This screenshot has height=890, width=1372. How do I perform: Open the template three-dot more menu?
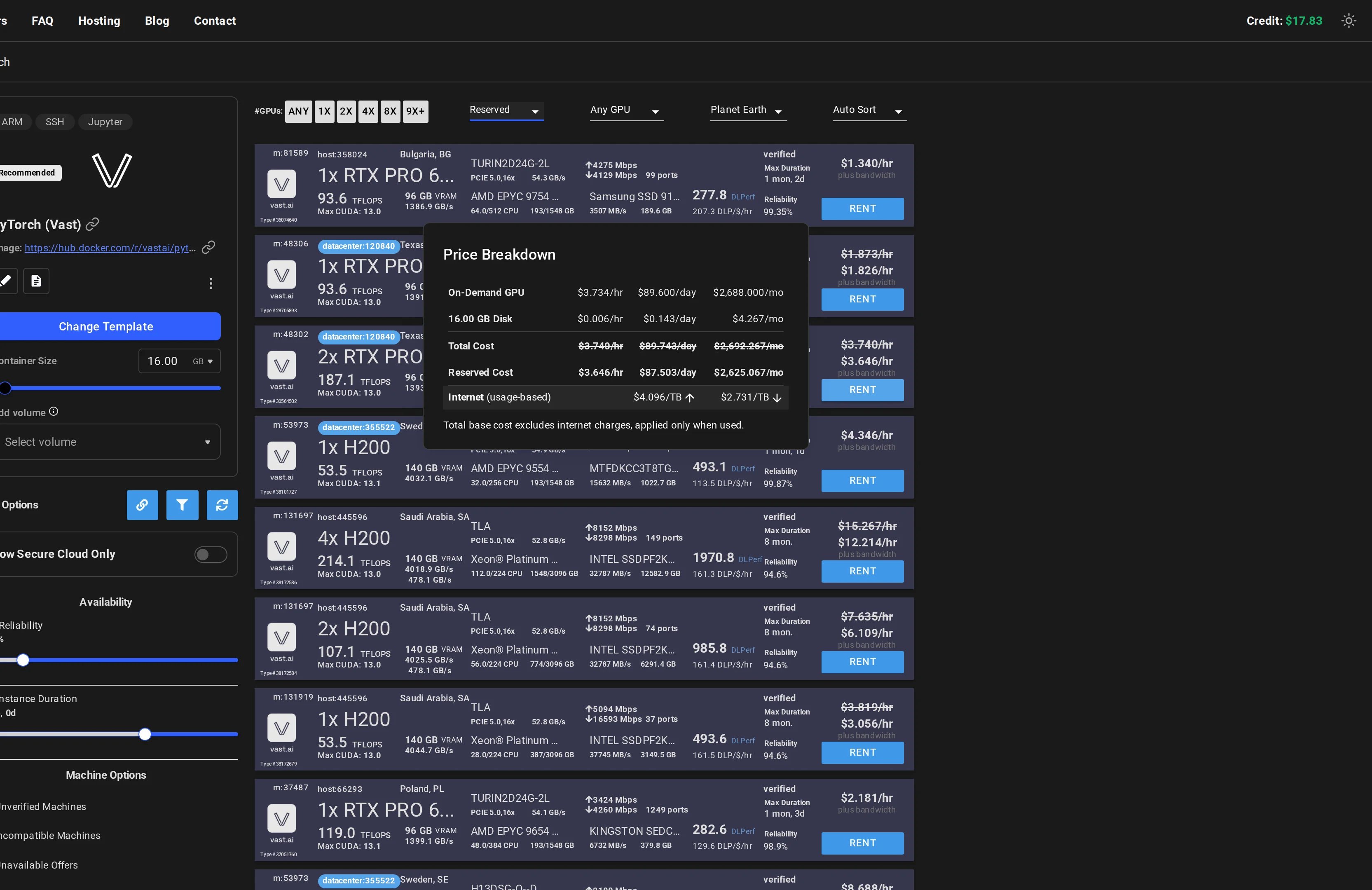(211, 283)
